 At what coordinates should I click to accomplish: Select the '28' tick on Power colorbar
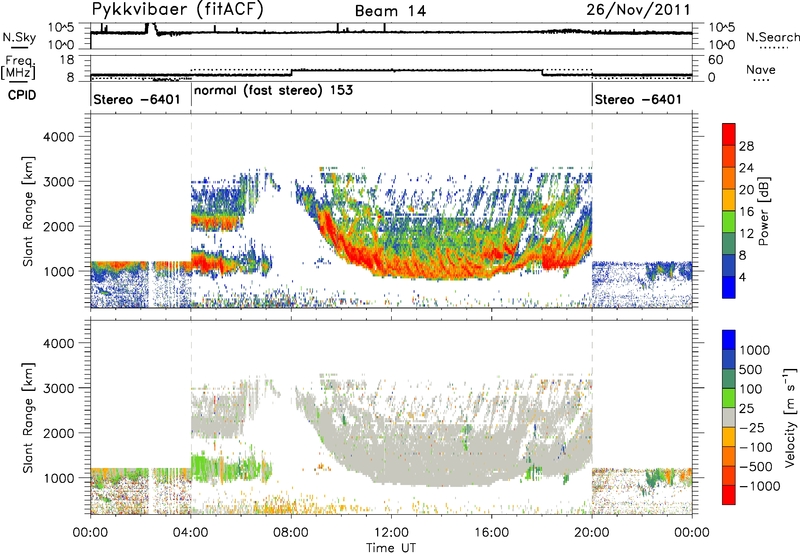point(746,146)
